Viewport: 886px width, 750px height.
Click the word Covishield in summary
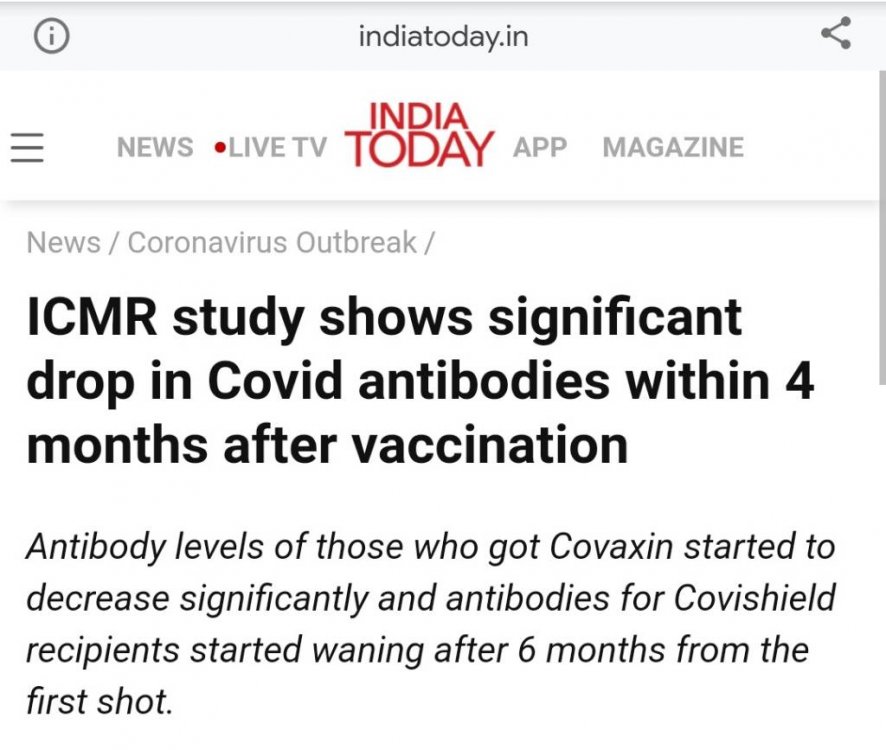tap(755, 598)
